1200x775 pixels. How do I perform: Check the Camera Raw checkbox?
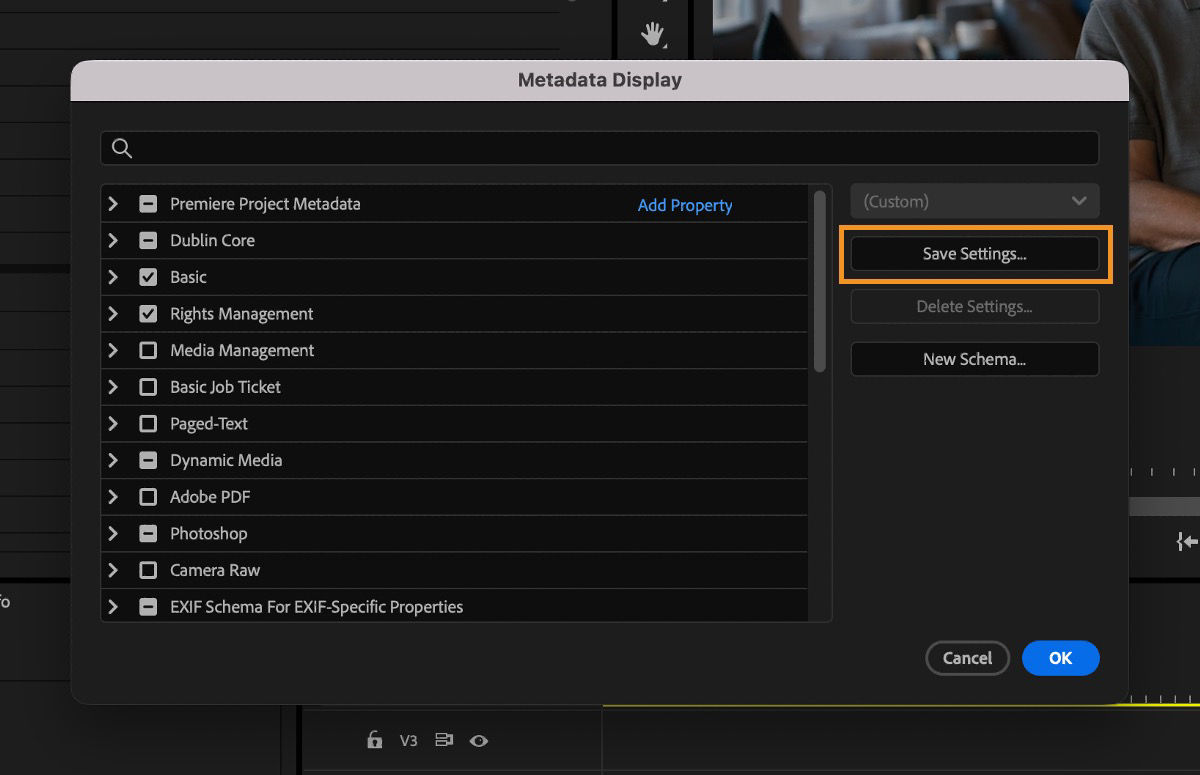click(148, 570)
